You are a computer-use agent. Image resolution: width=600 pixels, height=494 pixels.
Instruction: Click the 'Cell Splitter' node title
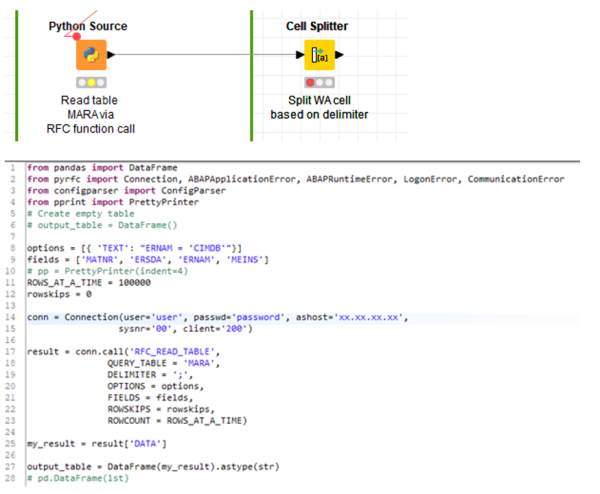pyautogui.click(x=317, y=26)
